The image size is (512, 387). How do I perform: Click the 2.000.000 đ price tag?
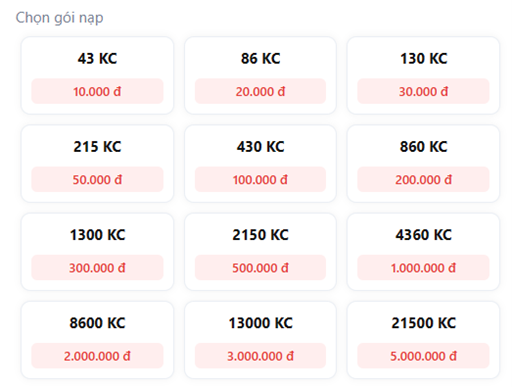pos(97,356)
